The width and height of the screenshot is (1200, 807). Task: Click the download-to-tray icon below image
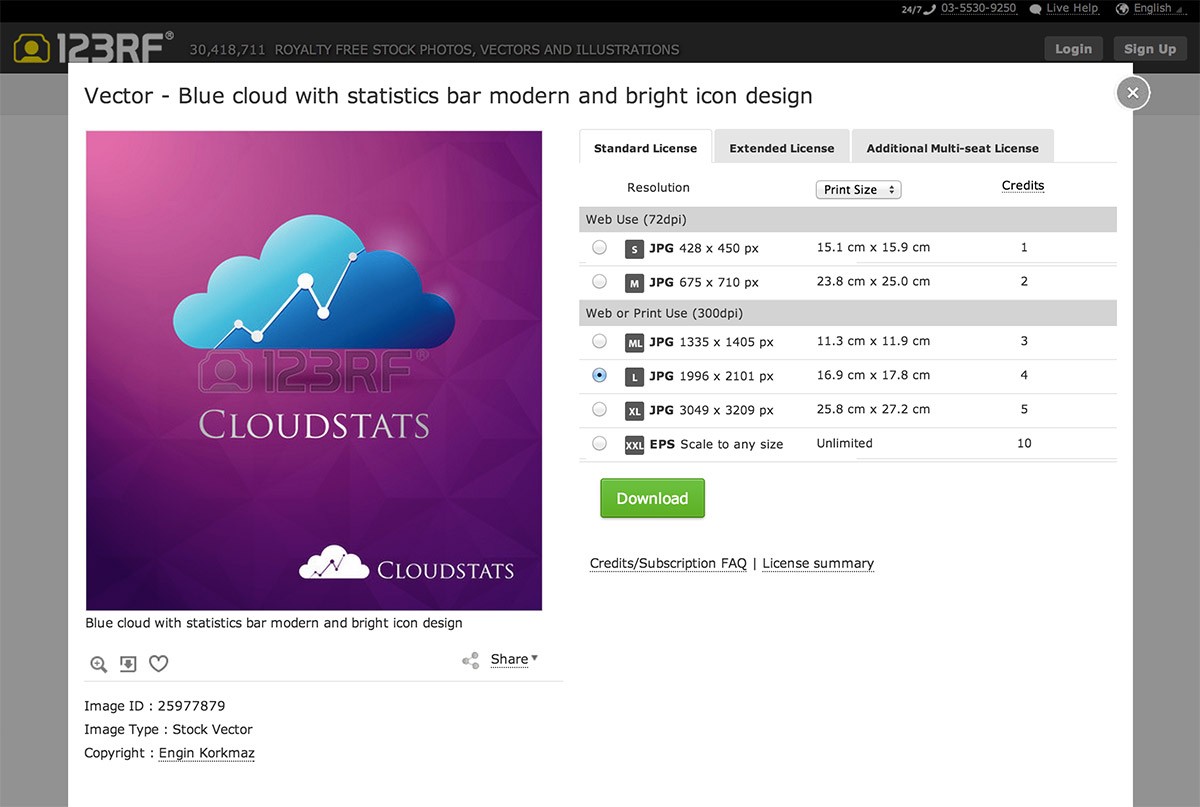coord(128,664)
